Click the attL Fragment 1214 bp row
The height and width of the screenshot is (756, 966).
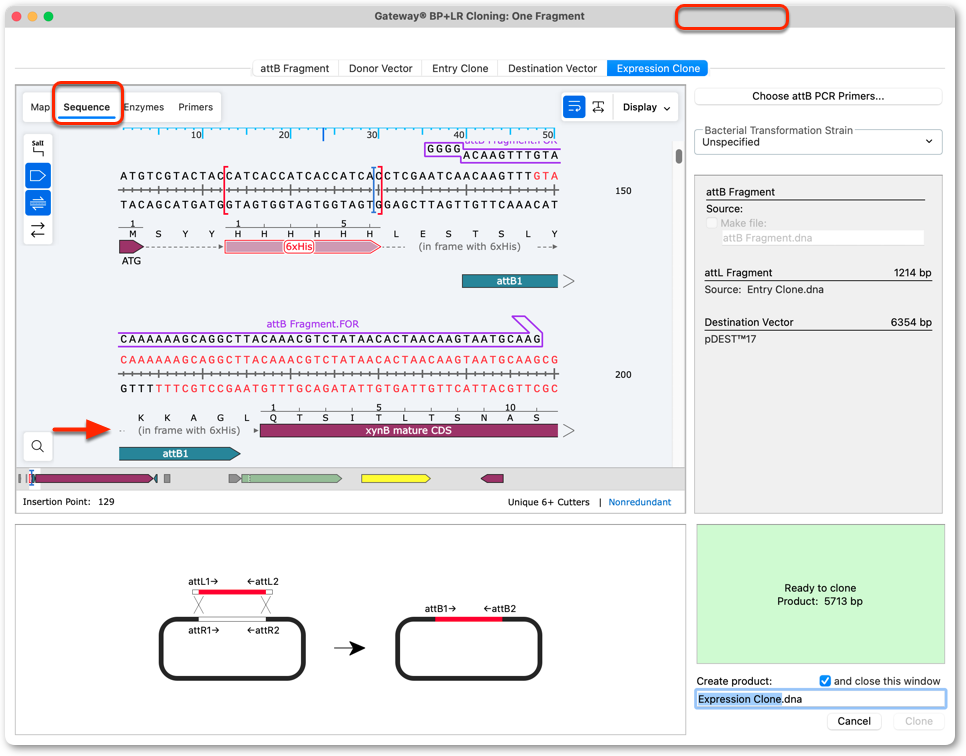pos(818,273)
